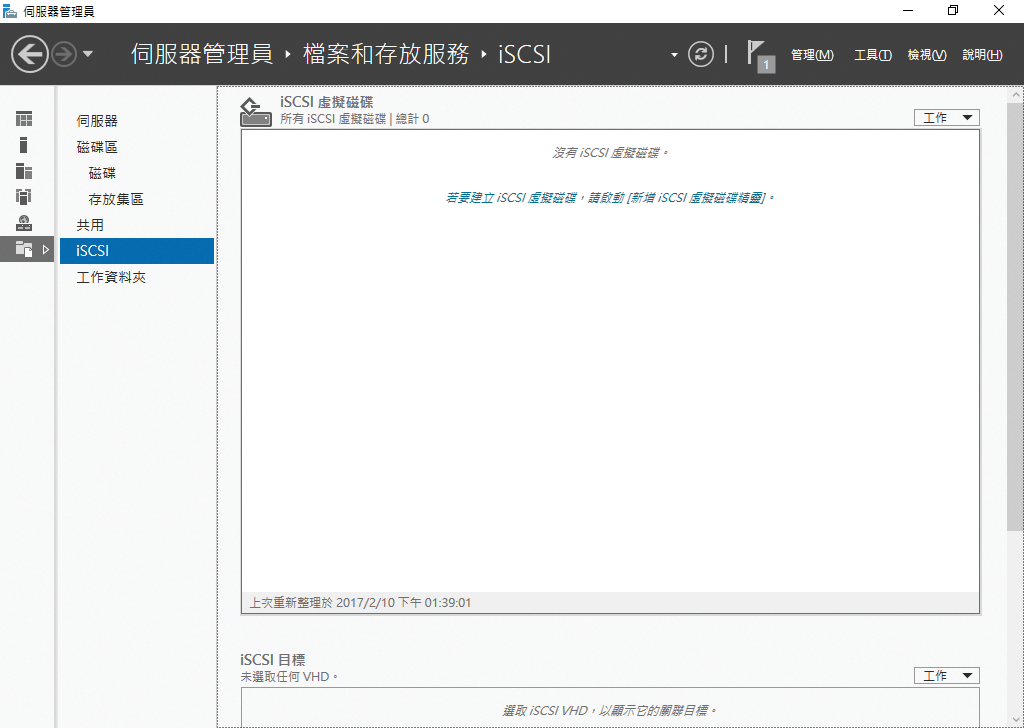1024x728 pixels.
Task: Click iSCSI in the breadcrumb title
Action: tap(524, 54)
